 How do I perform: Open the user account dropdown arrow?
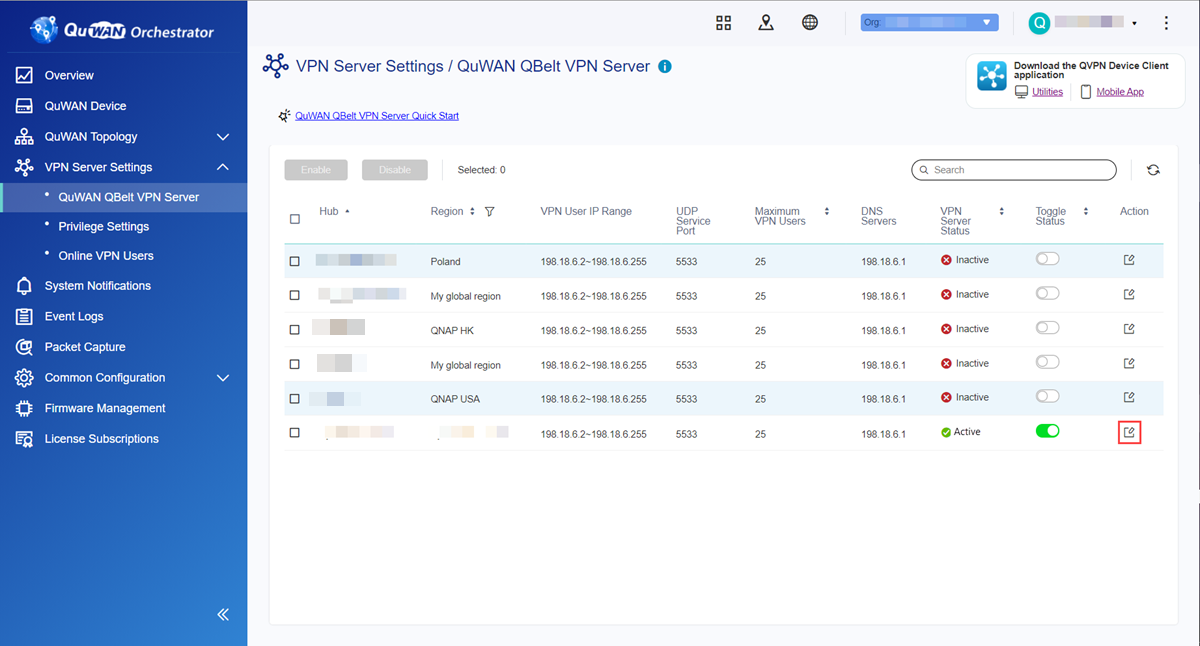coord(1134,23)
